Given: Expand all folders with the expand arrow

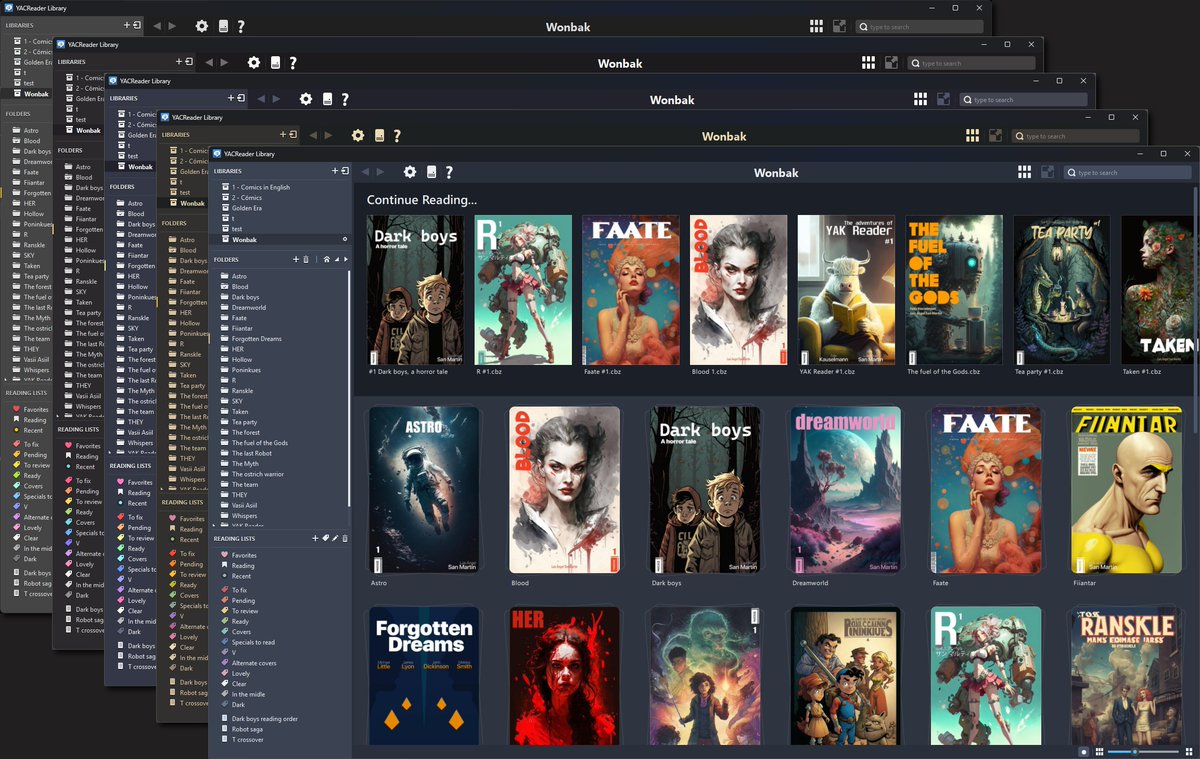Looking at the screenshot, I should (x=346, y=259).
